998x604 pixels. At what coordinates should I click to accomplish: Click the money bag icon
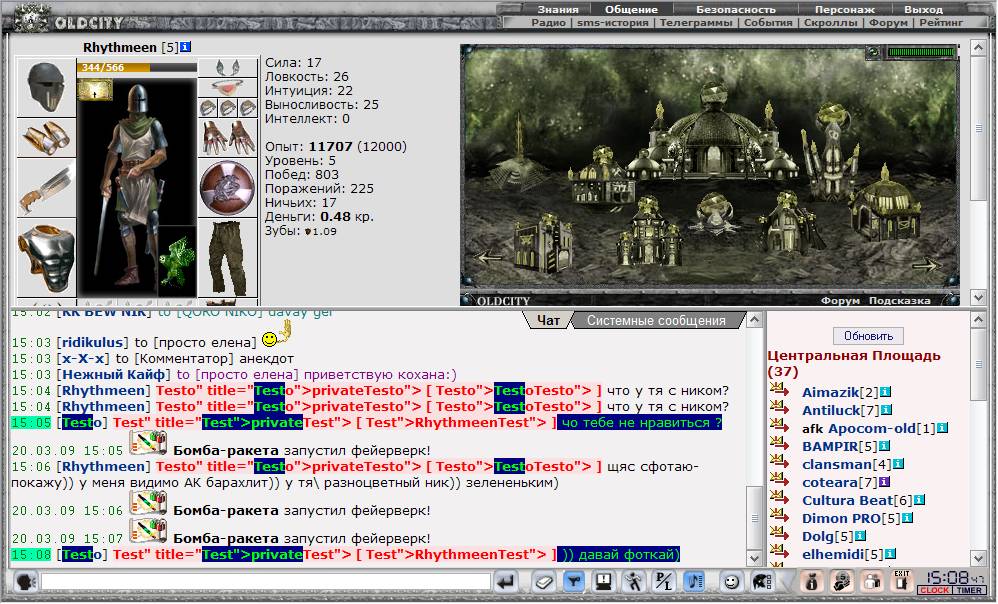coord(812,582)
